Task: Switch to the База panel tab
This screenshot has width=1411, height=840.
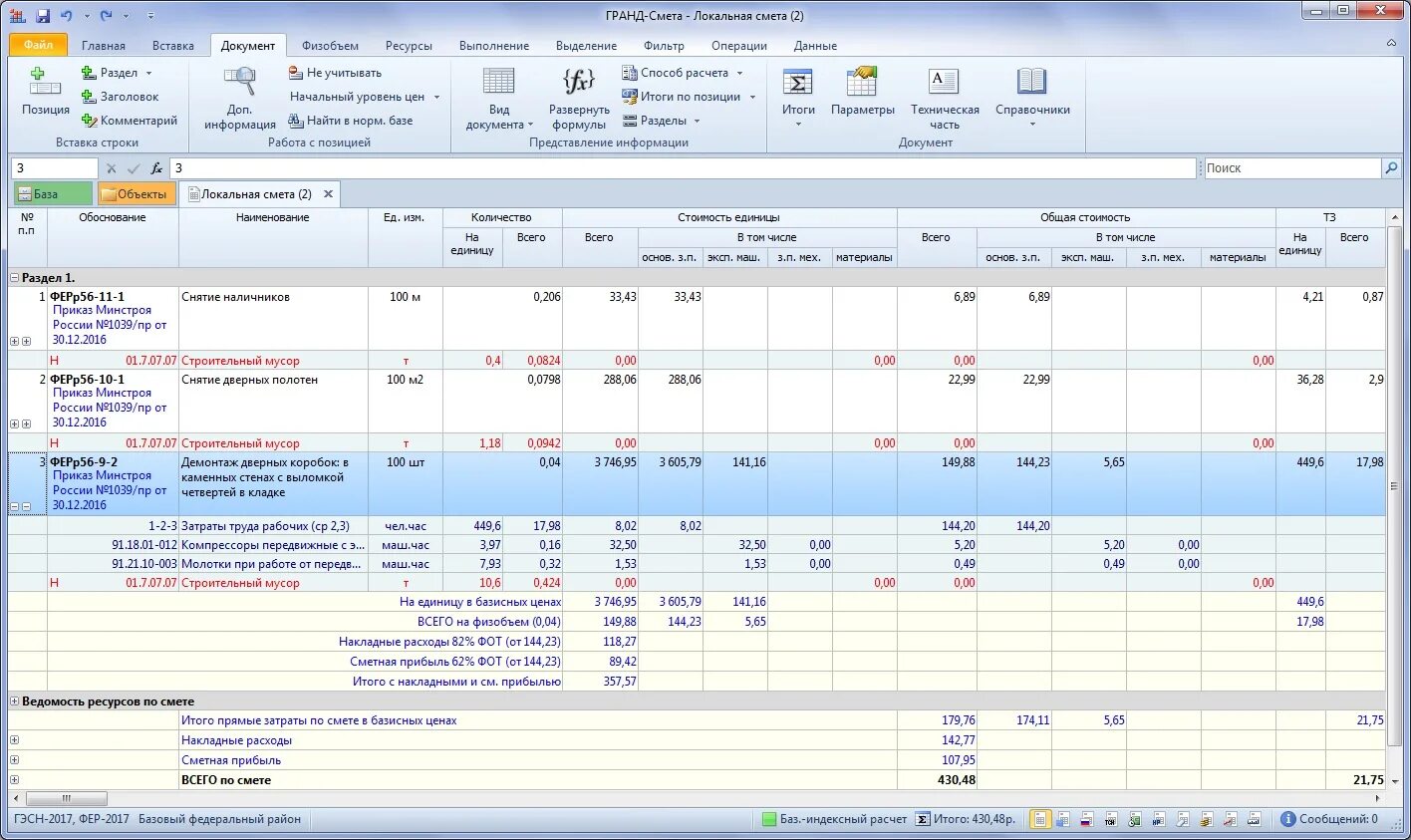Action: (x=52, y=194)
